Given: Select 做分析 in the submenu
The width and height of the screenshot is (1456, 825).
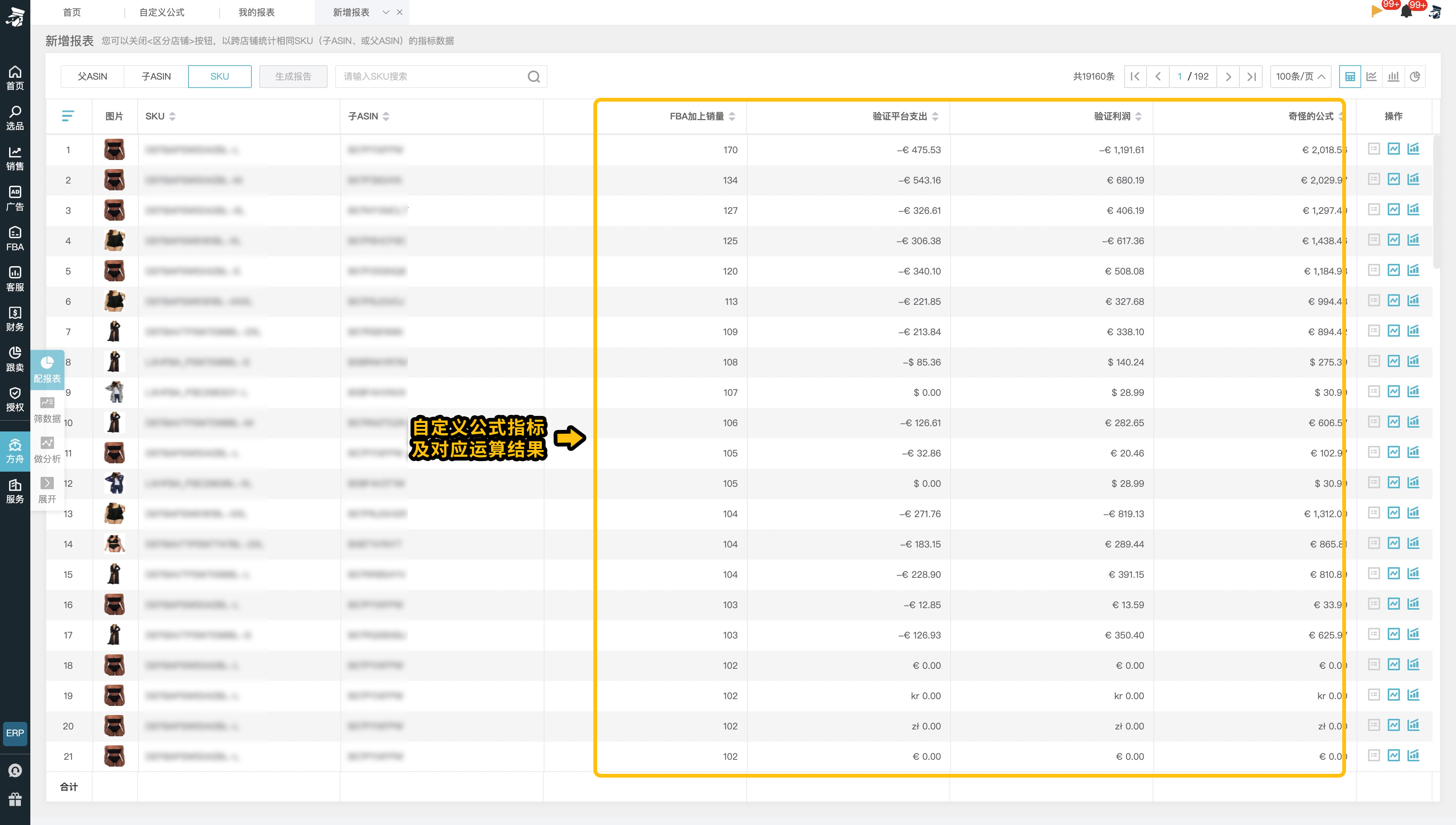Looking at the screenshot, I should coord(47,450).
